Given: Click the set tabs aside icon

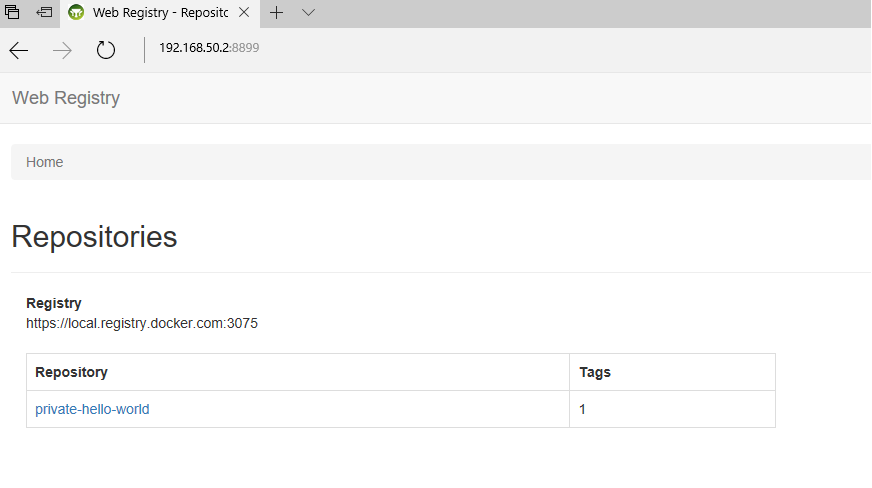Looking at the screenshot, I should click(45, 13).
